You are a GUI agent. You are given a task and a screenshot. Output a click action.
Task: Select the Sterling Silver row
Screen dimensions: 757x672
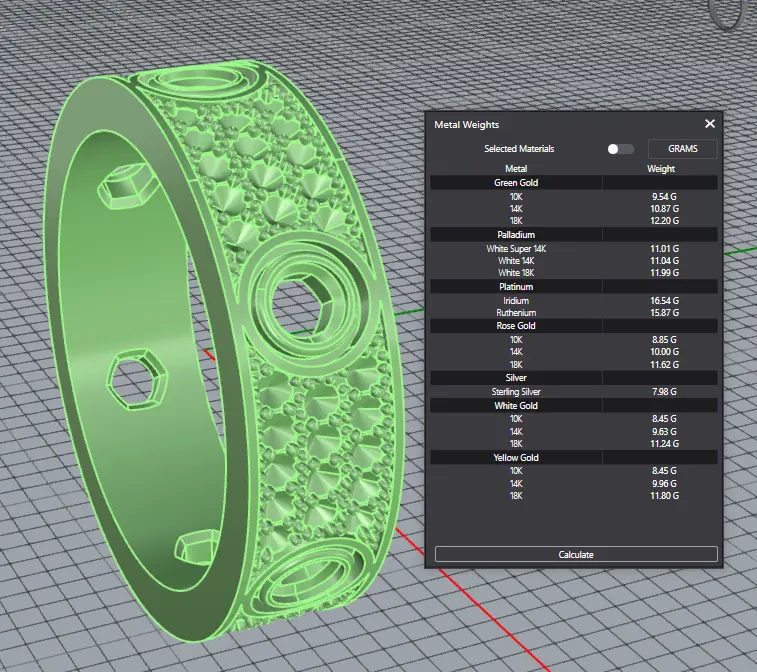click(516, 392)
